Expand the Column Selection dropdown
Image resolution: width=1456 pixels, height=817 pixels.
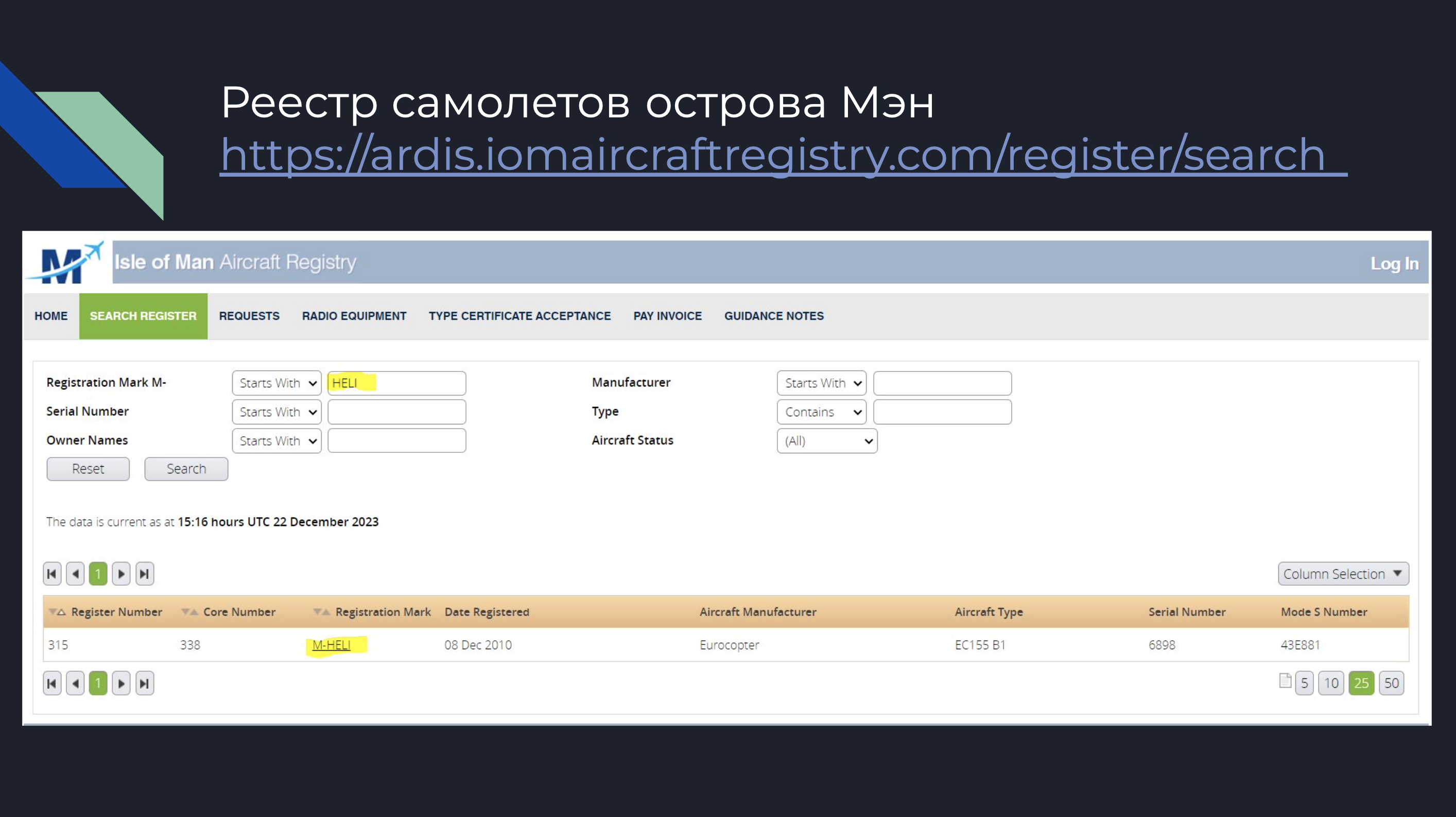pos(1343,574)
